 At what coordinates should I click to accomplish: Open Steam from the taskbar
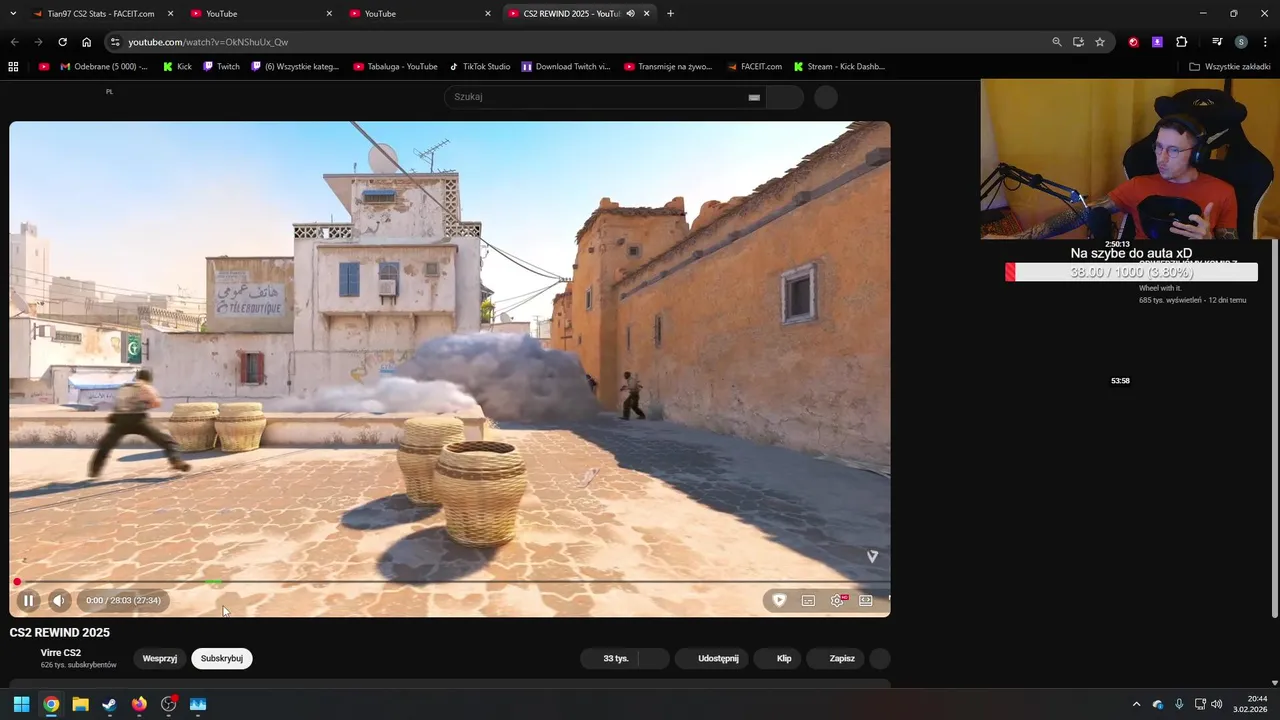click(x=109, y=704)
